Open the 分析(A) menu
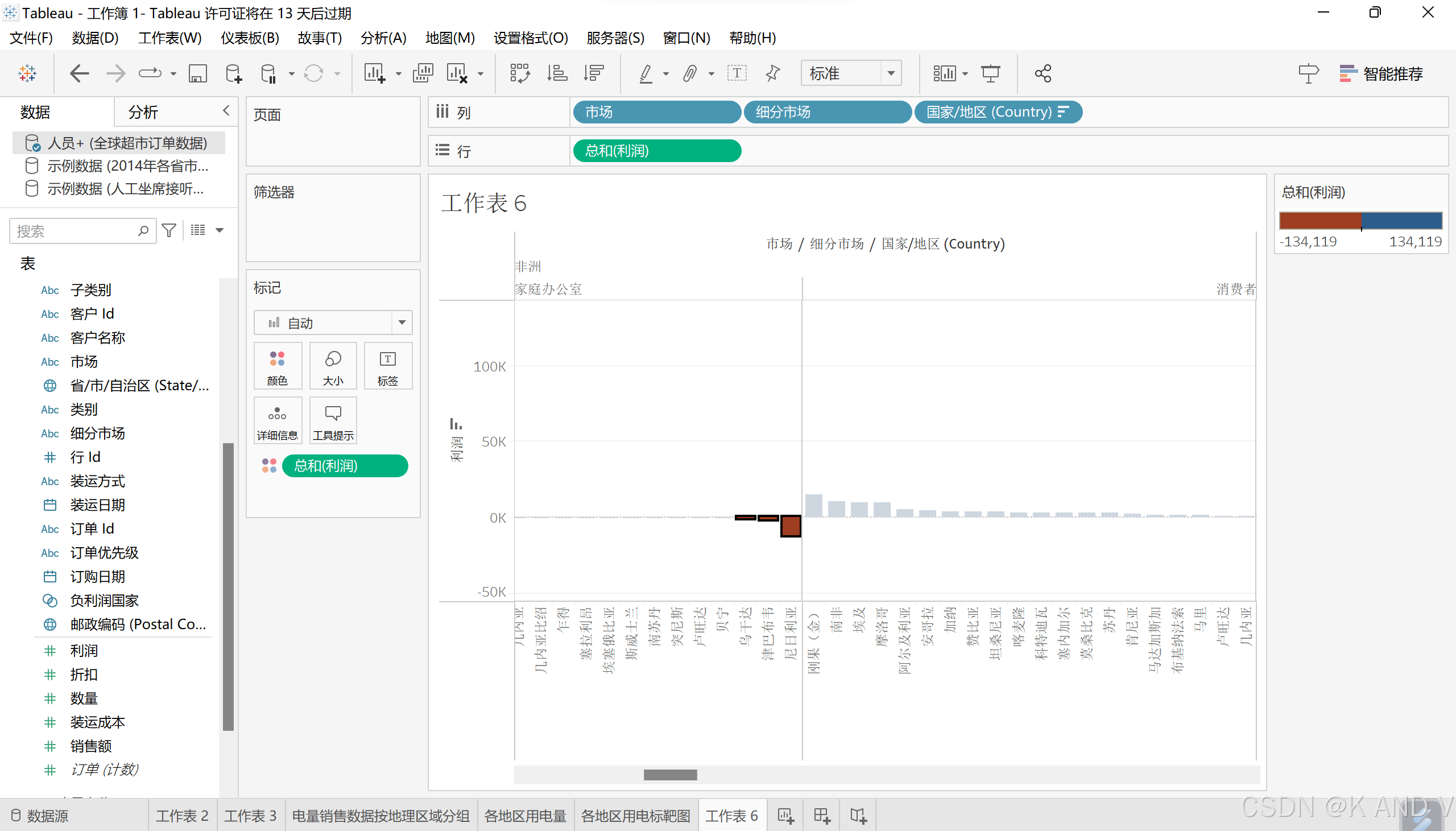Image resolution: width=1456 pixels, height=831 pixels. [x=383, y=38]
